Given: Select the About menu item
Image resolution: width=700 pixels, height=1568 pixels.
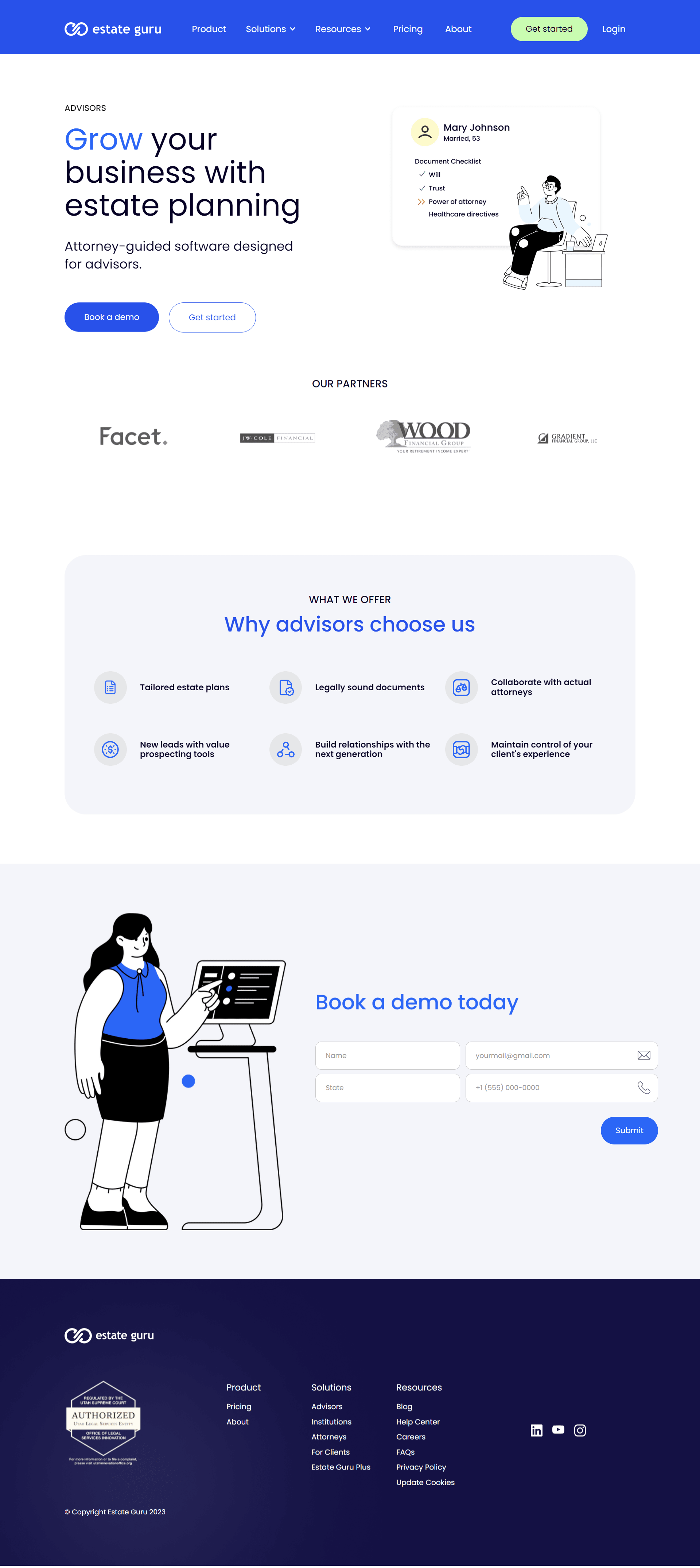Looking at the screenshot, I should [458, 29].
